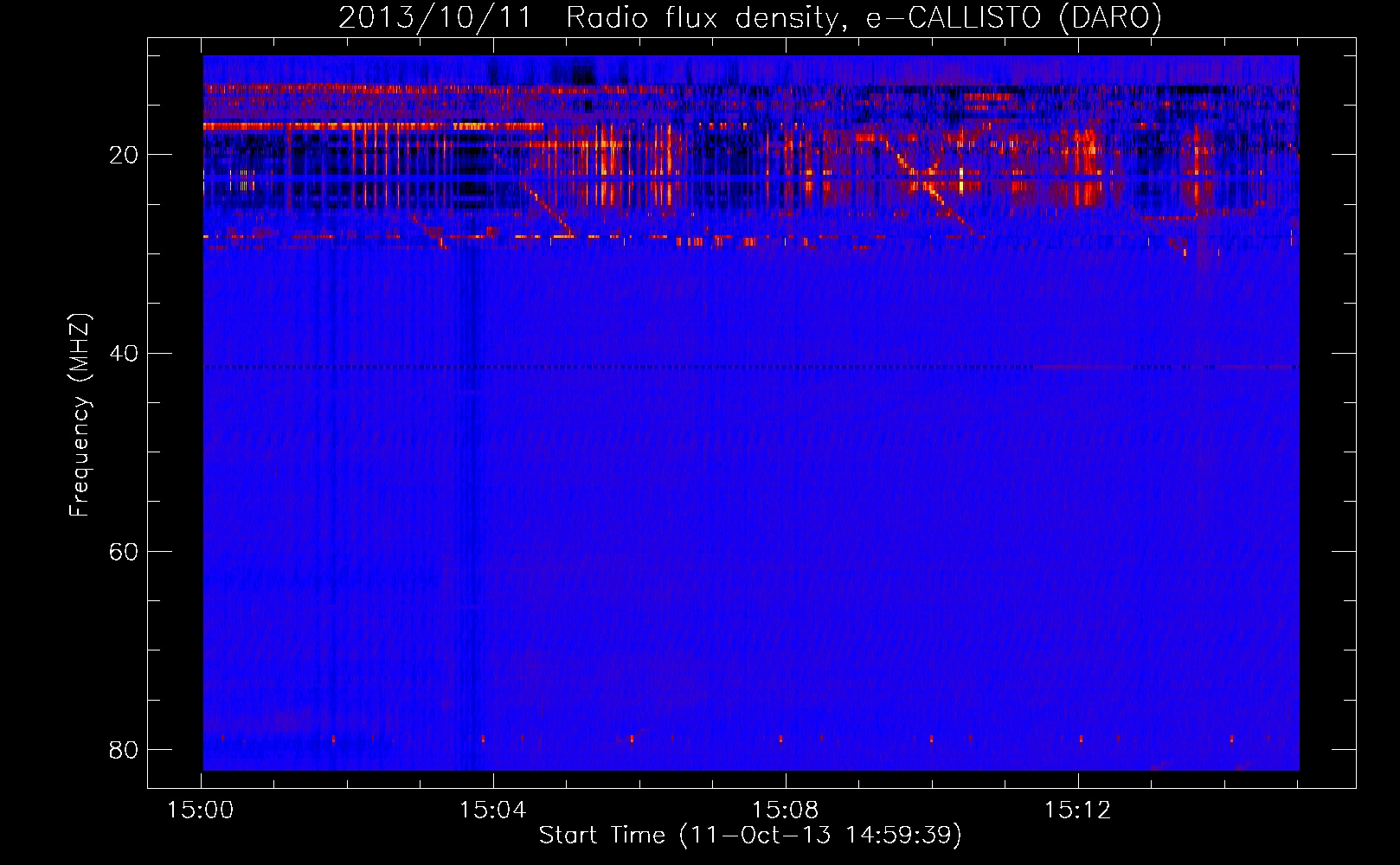Click the e-CALLISTO (DARO) text in title
The width and height of the screenshot is (1400, 865).
click(1014, 18)
